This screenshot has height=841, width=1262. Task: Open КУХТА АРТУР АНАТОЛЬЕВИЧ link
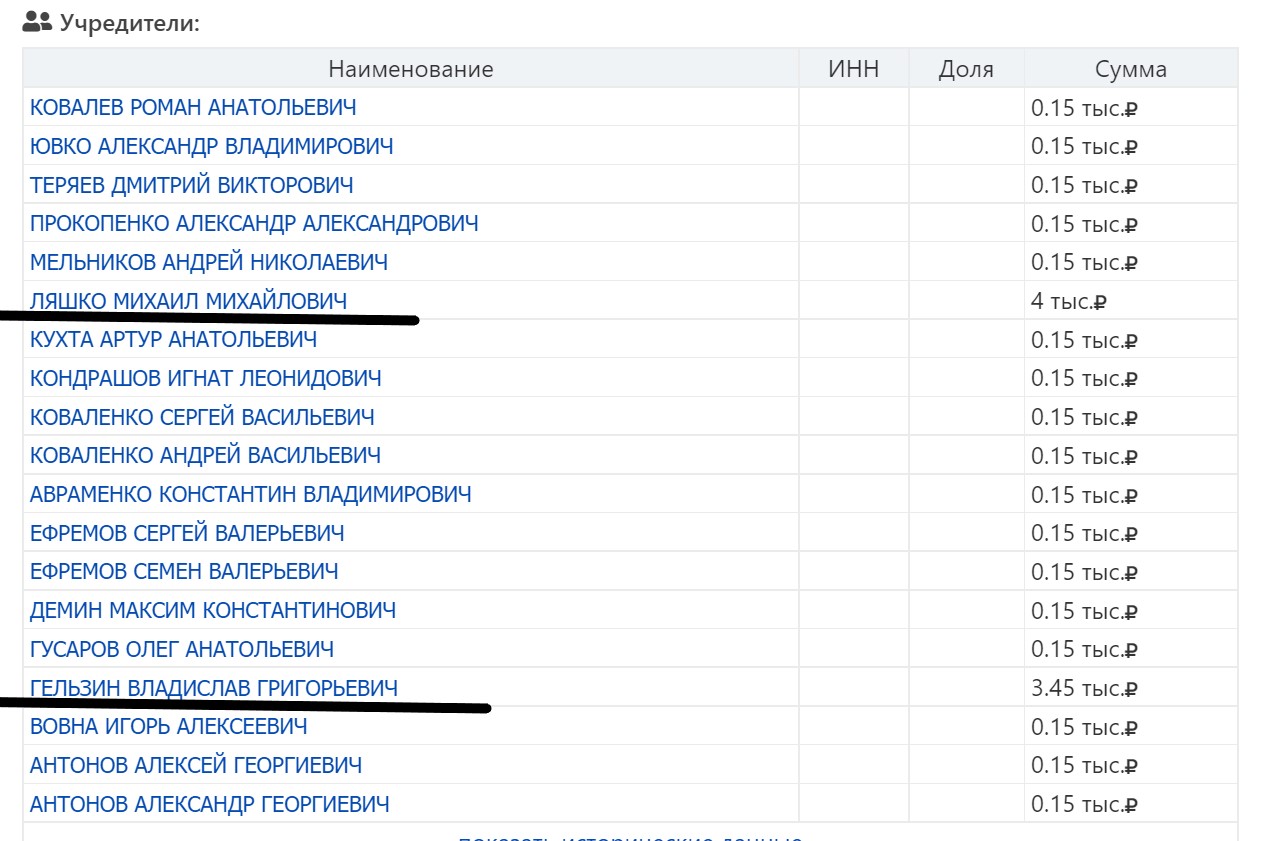[173, 339]
